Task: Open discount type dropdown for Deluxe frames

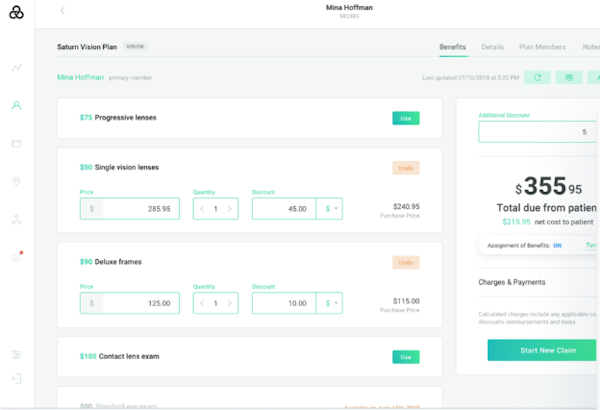Action: click(x=329, y=303)
